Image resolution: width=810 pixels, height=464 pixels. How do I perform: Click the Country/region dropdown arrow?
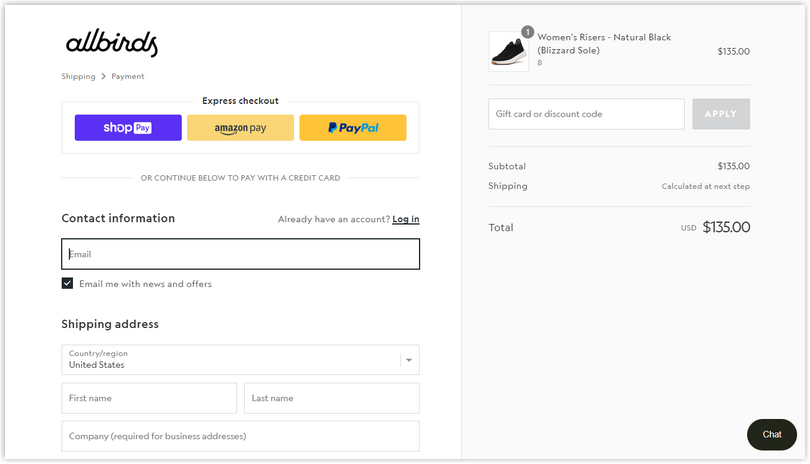pos(409,360)
